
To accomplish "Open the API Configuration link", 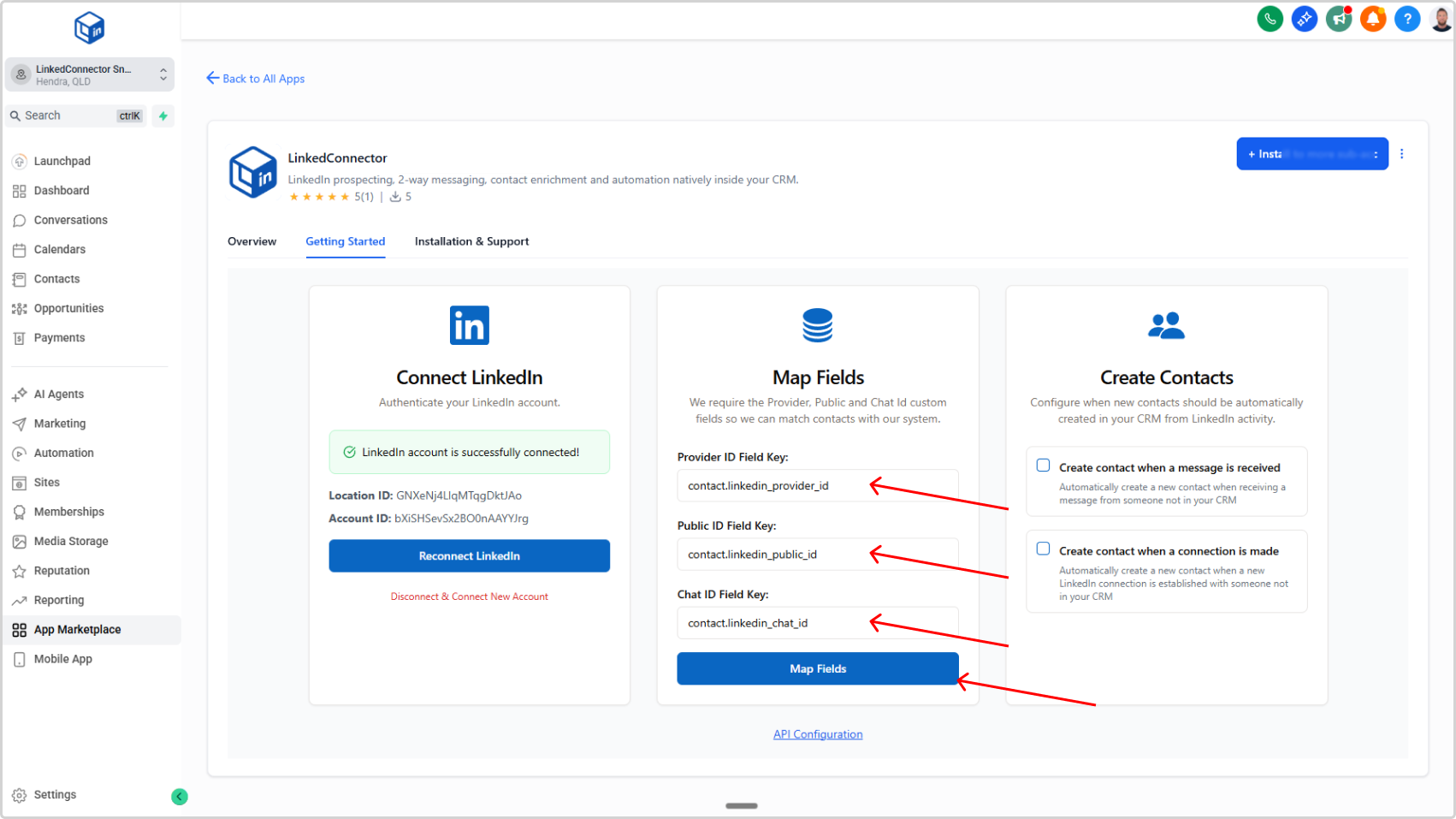I will tap(817, 734).
